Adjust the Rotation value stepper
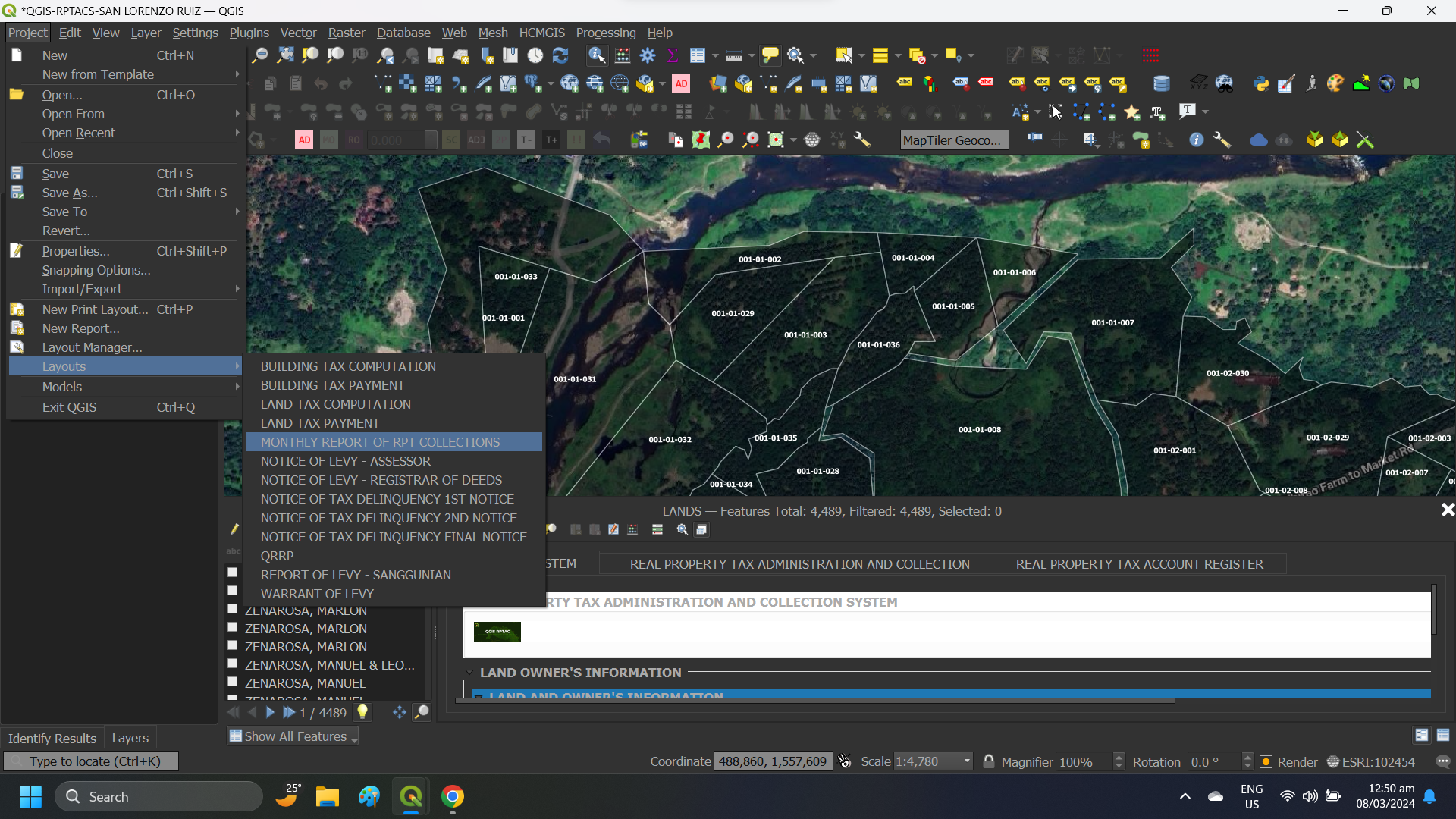Image resolution: width=1456 pixels, height=819 pixels. click(x=1247, y=761)
